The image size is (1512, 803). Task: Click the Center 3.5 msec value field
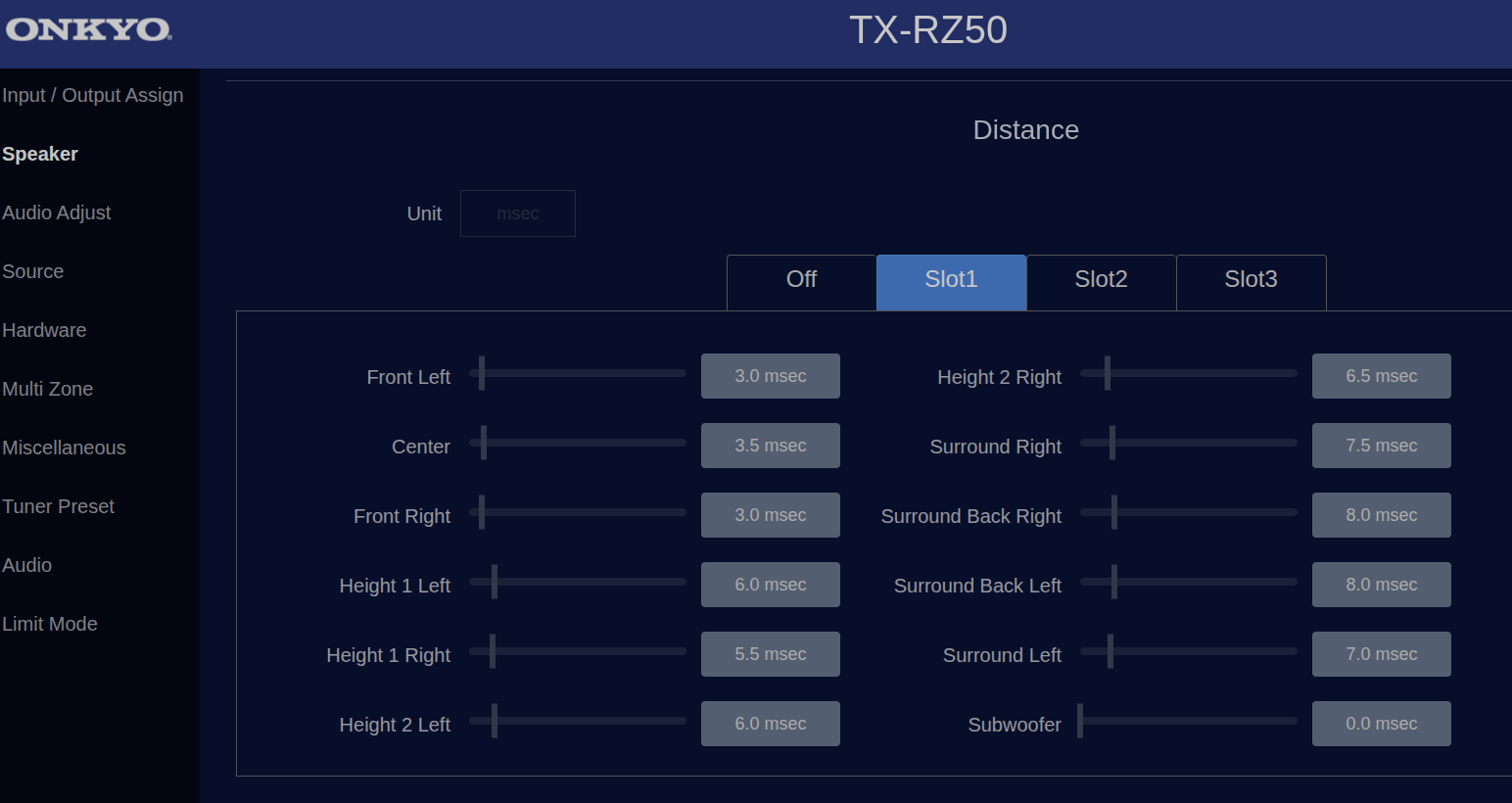tap(770, 446)
